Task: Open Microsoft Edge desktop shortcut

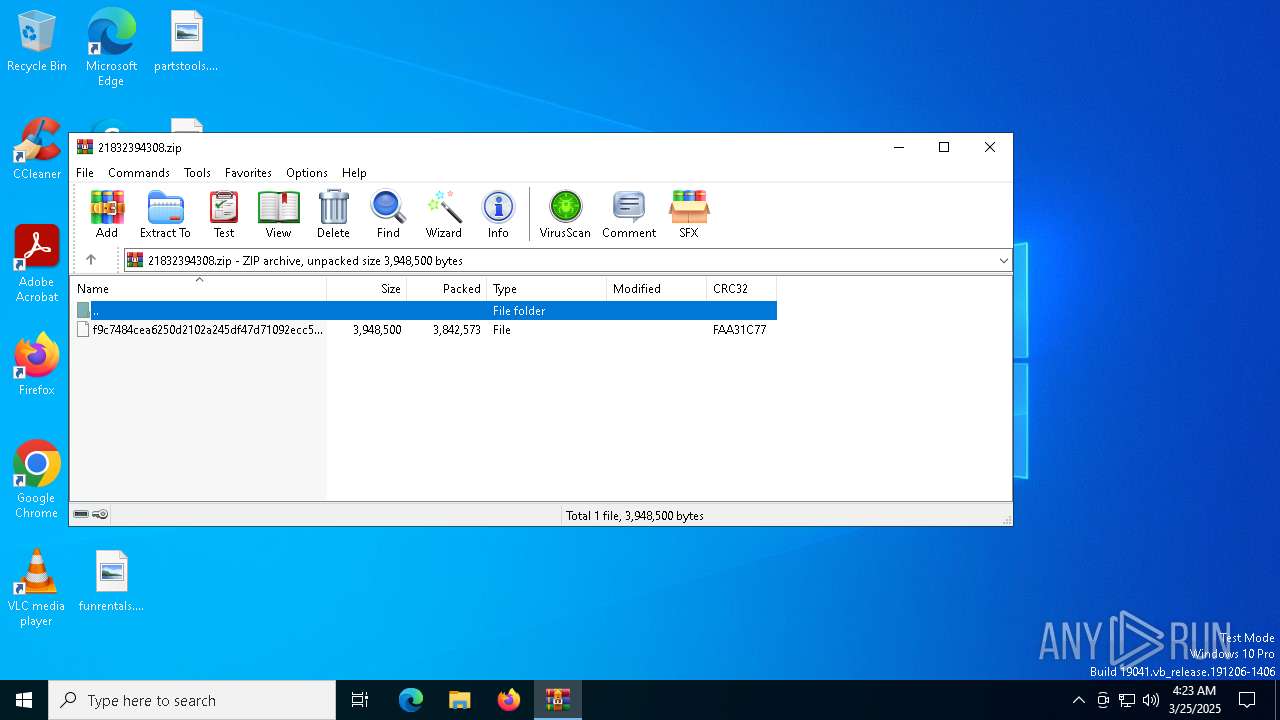Action: point(111,48)
